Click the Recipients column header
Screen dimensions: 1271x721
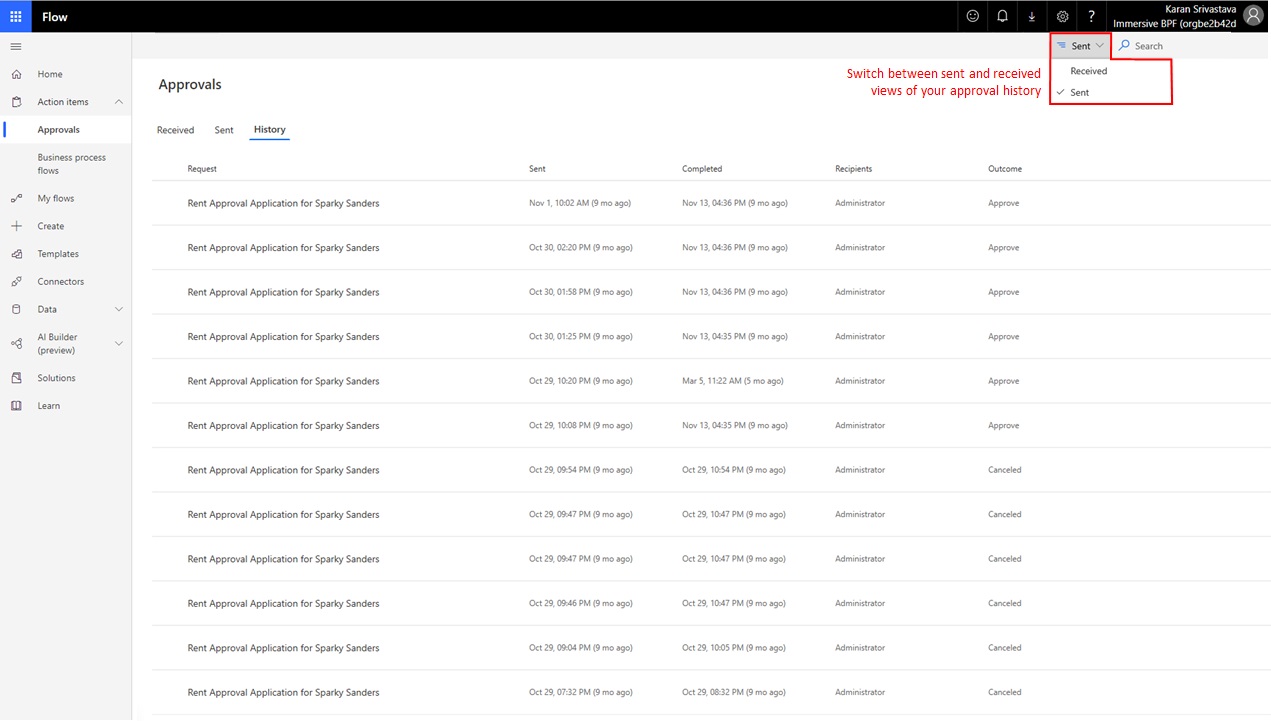coord(854,169)
